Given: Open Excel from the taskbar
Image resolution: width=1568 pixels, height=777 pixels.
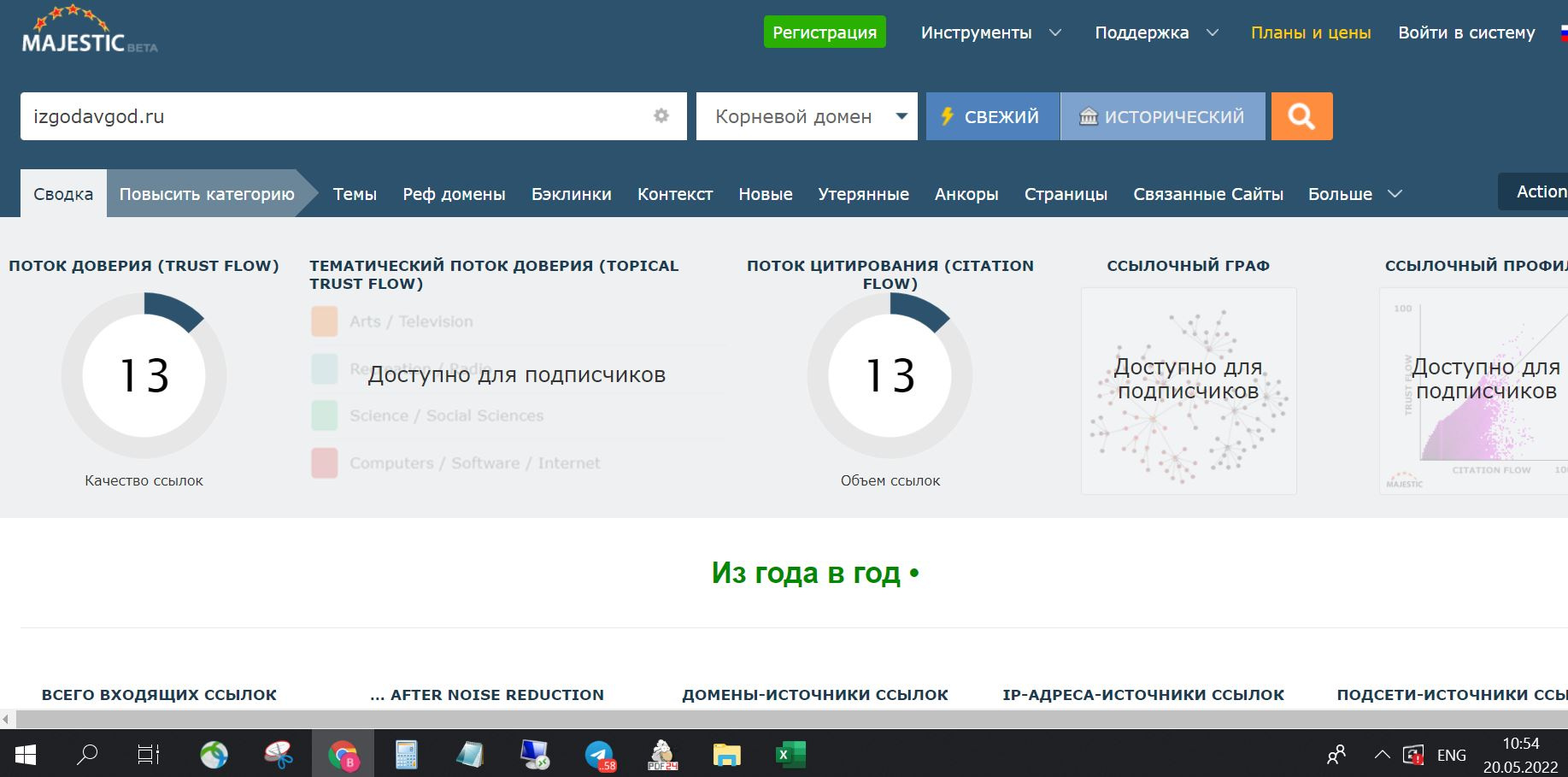Looking at the screenshot, I should point(790,755).
